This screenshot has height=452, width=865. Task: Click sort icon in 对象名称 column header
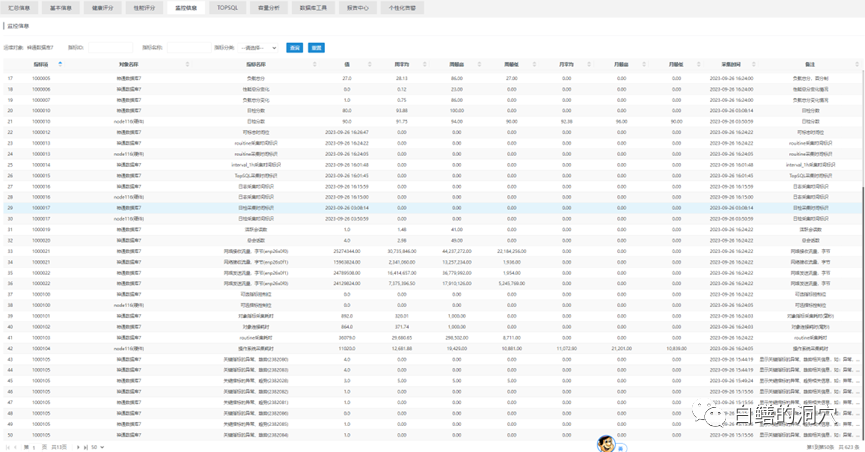click(188, 64)
